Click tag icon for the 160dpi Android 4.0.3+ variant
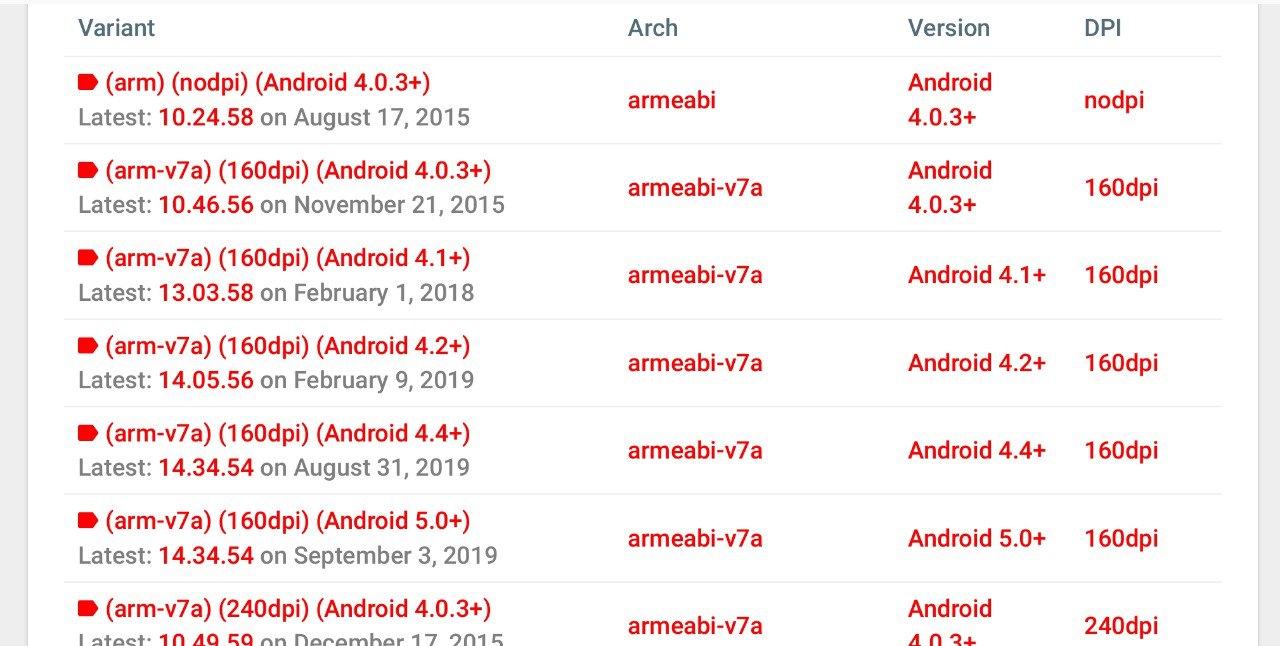This screenshot has height=646, width=1280. (88, 171)
